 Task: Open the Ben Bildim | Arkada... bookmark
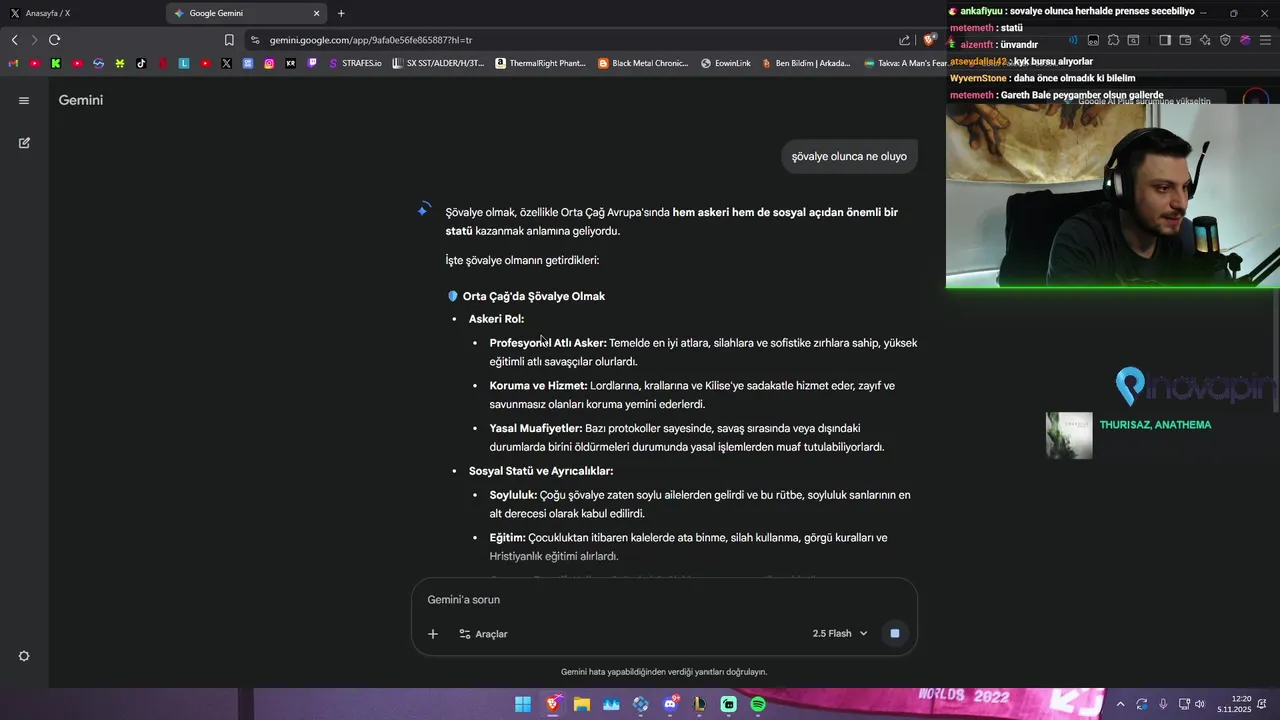pyautogui.click(x=806, y=63)
